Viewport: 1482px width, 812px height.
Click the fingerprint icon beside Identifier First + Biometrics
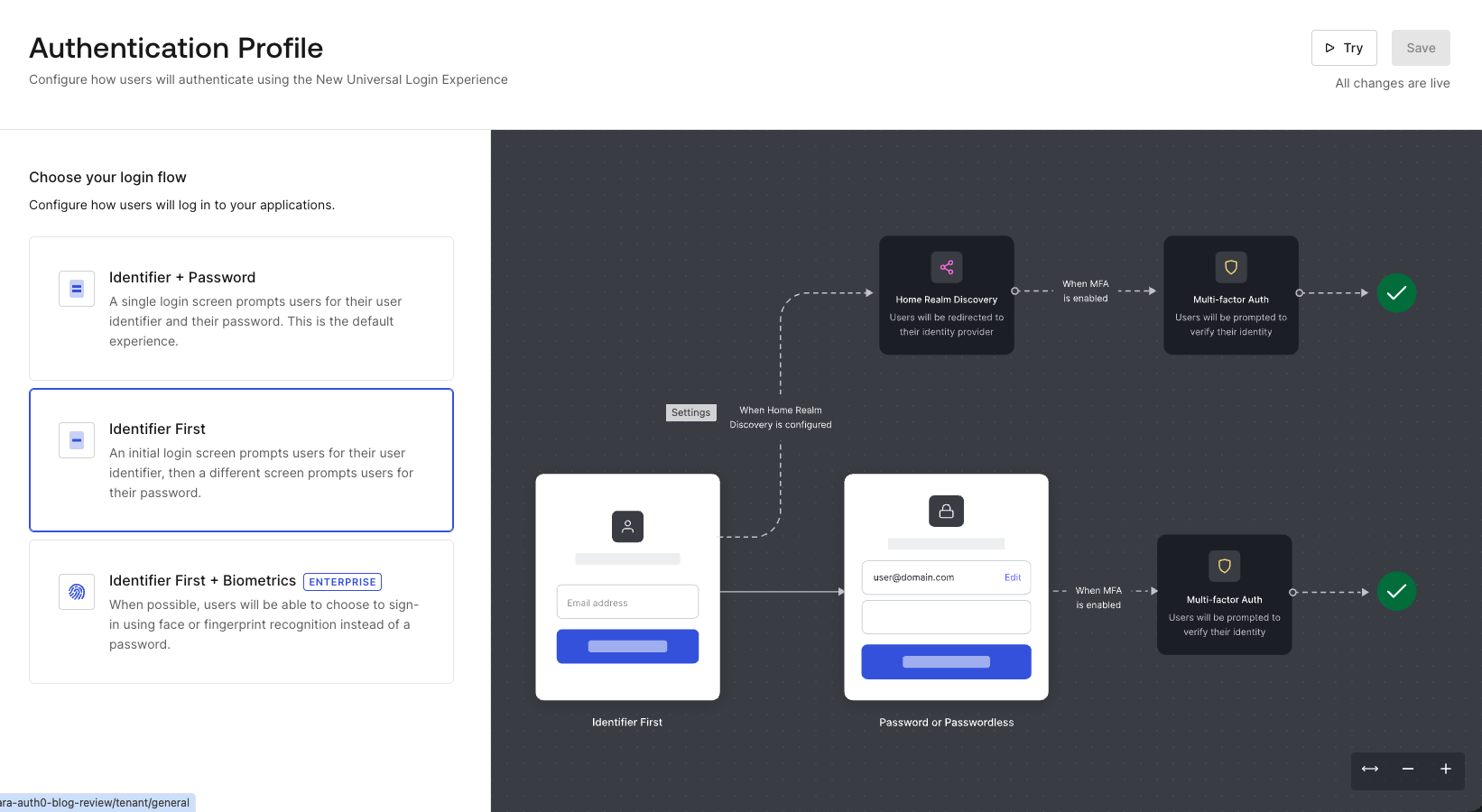pyautogui.click(x=77, y=592)
